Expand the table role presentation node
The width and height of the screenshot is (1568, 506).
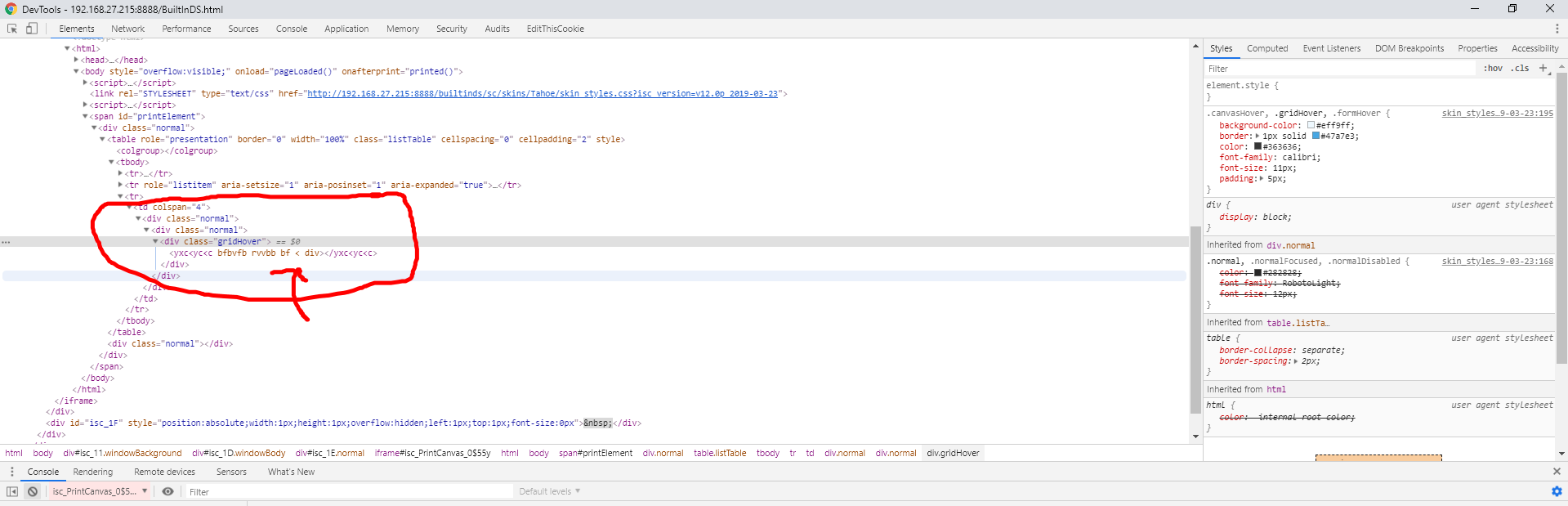[103, 139]
